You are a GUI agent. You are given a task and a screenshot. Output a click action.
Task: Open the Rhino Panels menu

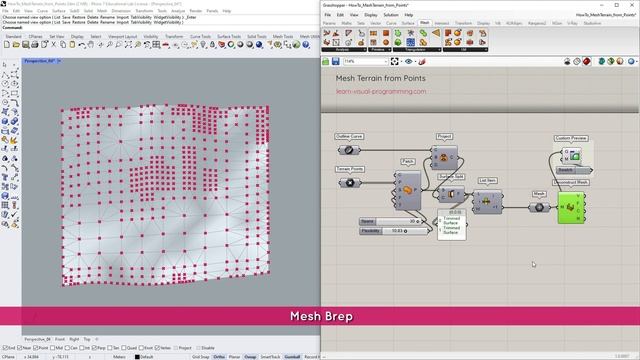(212, 11)
